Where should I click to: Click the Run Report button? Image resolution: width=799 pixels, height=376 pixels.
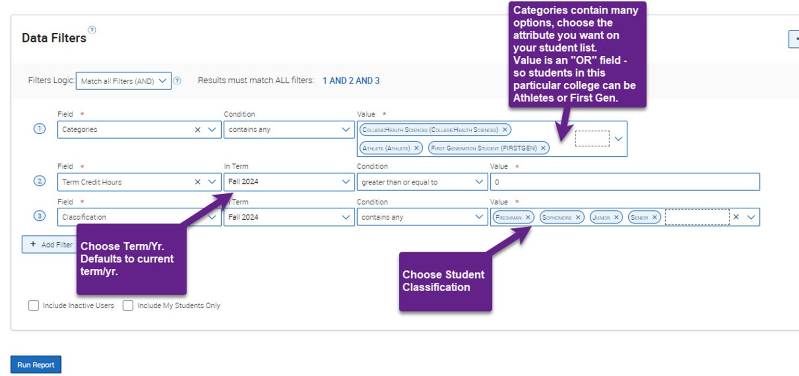tap(36, 365)
